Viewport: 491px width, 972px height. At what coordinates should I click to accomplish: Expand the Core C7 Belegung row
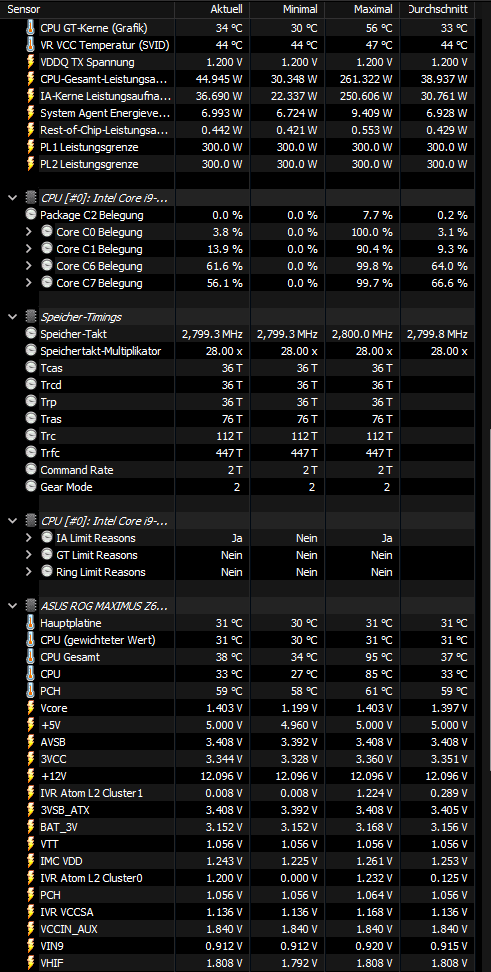tap(28, 283)
